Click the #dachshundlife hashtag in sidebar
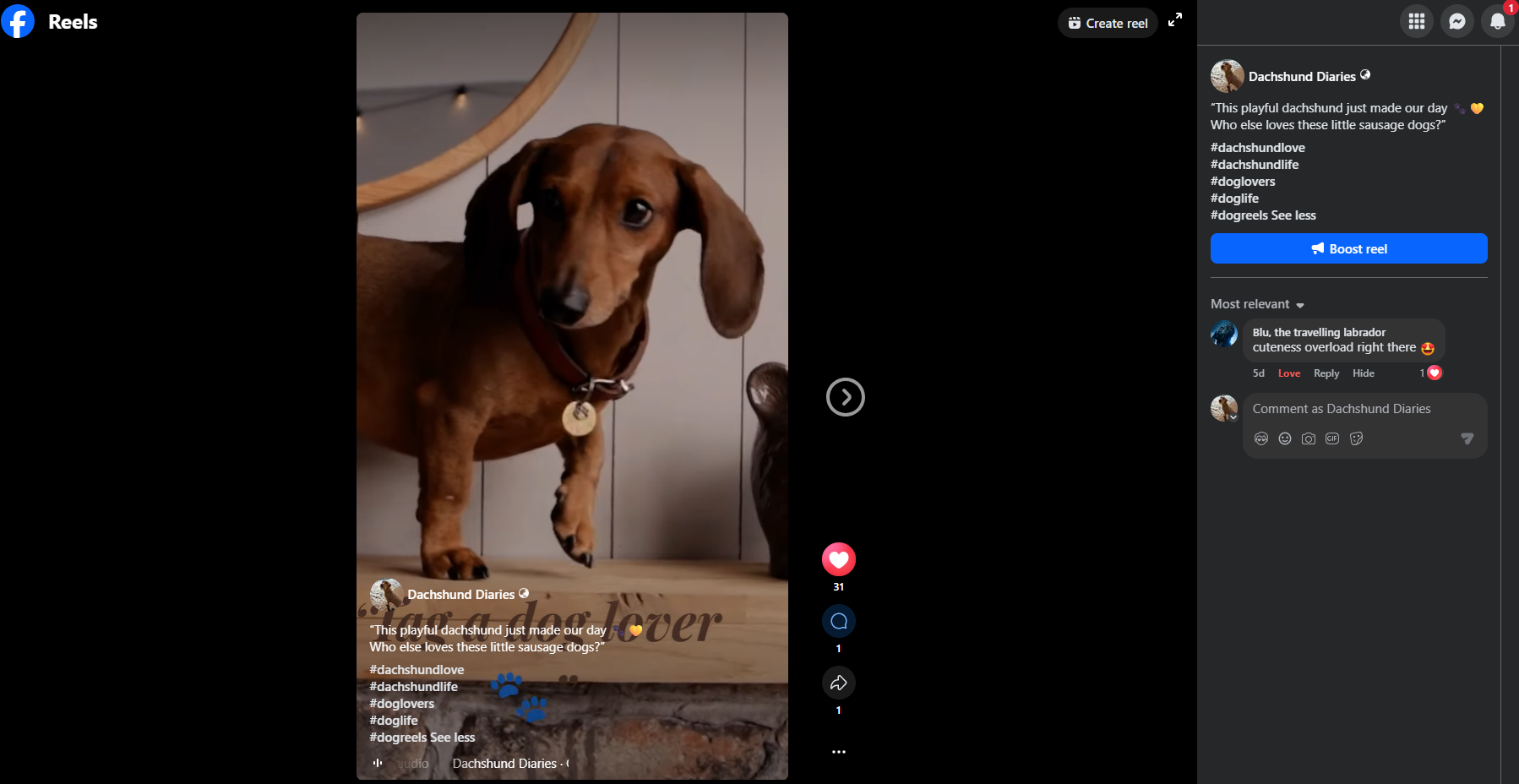This screenshot has height=784, width=1519. coord(1255,165)
